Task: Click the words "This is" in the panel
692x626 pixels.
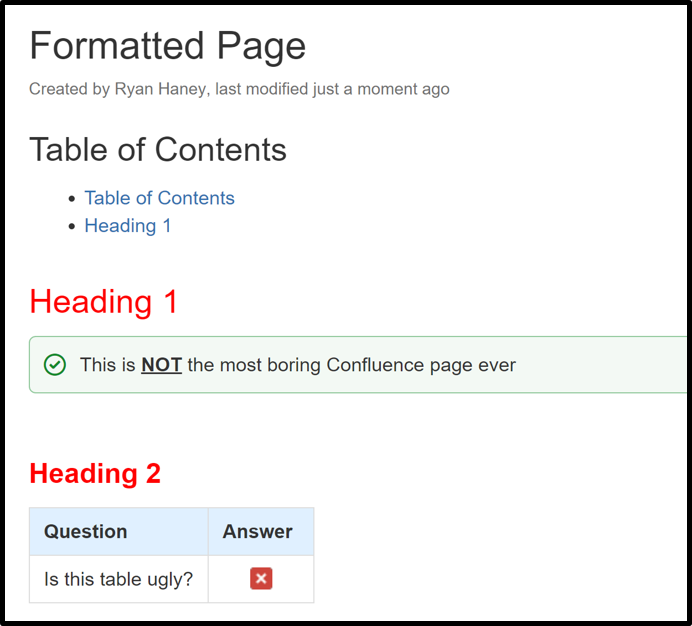Action: pos(107,365)
